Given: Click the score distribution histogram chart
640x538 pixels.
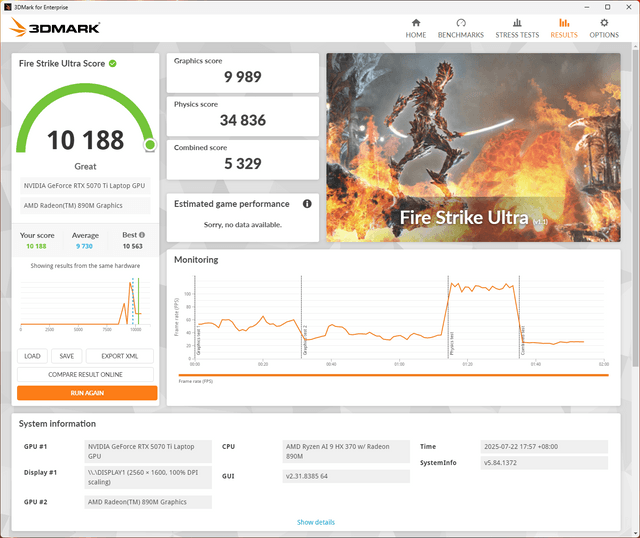Looking at the screenshot, I should 85,304.
